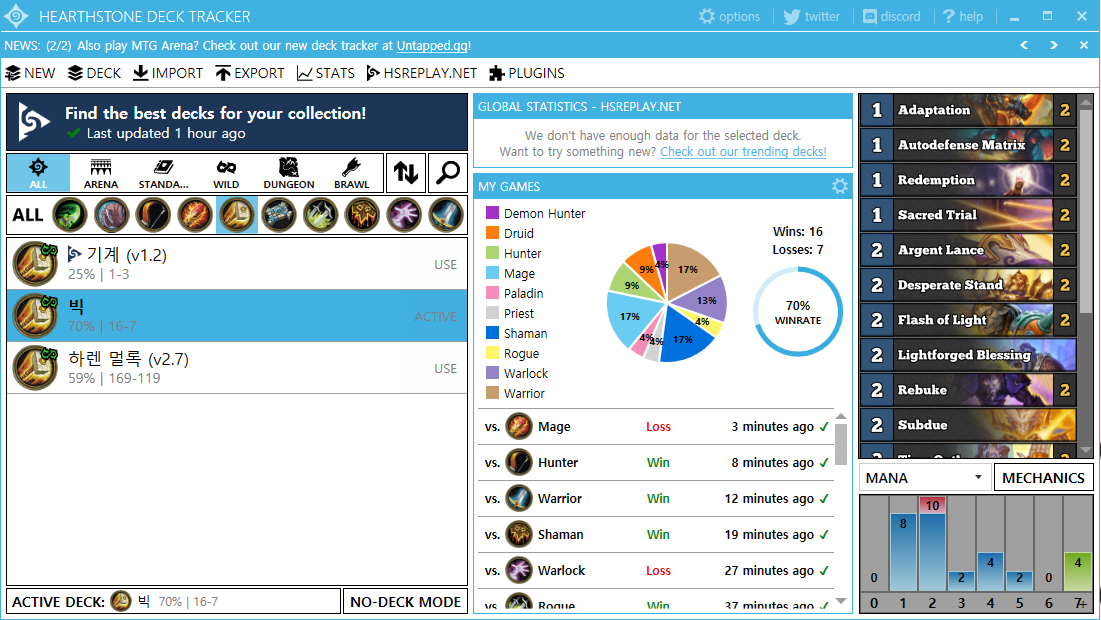The height and width of the screenshot is (620, 1101).
Task: Click the Shaman opponent icon in game list
Action: click(x=519, y=534)
